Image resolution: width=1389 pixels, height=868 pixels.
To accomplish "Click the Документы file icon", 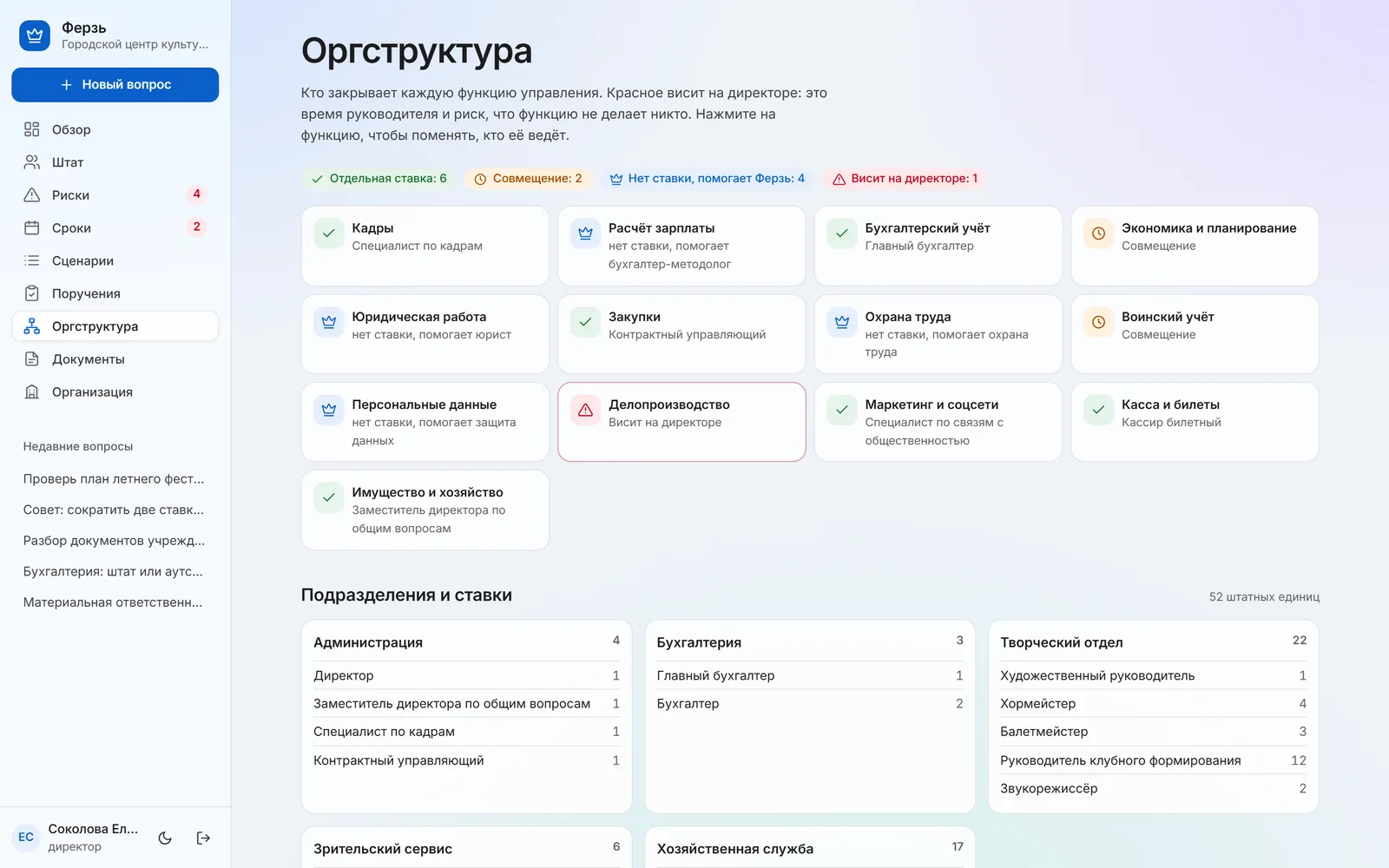I will tap(32, 359).
